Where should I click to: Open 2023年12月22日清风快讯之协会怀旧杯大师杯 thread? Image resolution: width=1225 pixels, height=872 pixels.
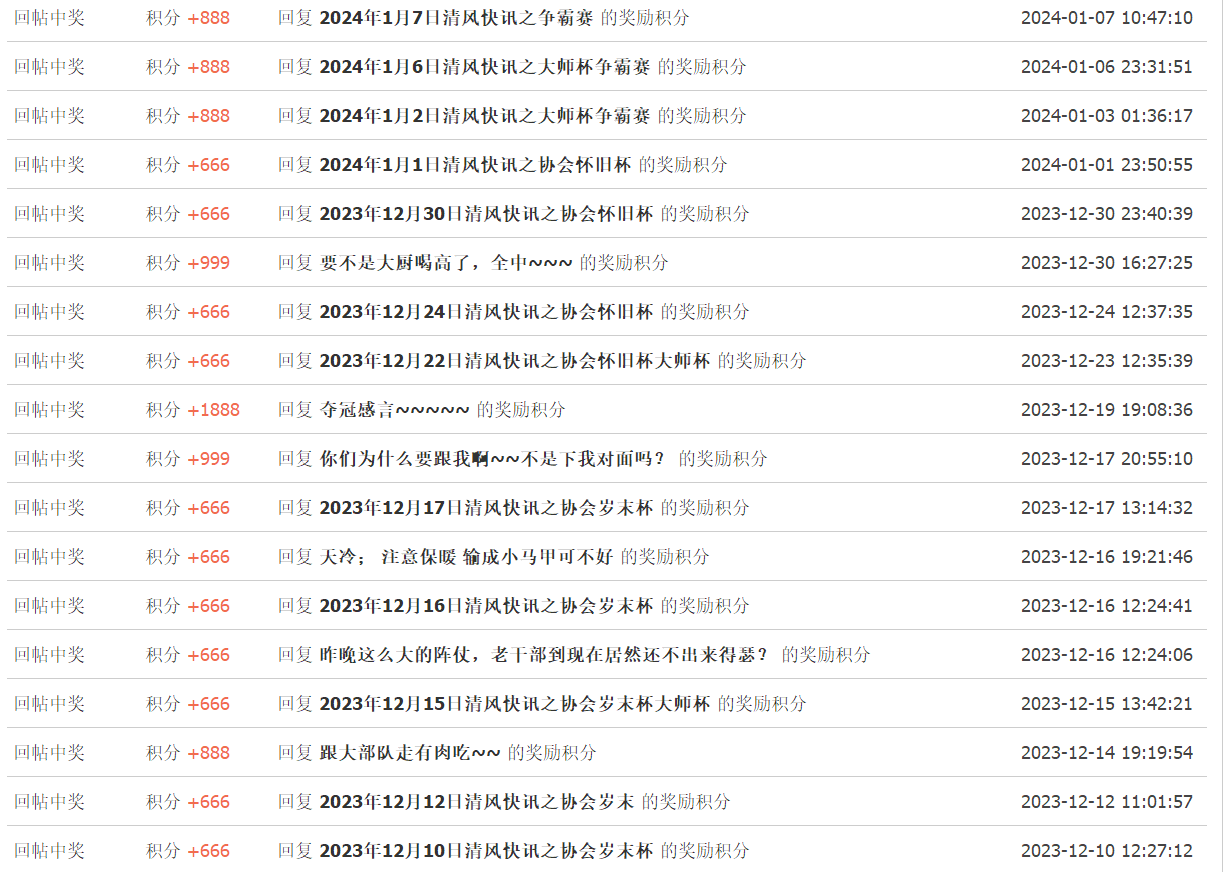(x=514, y=361)
